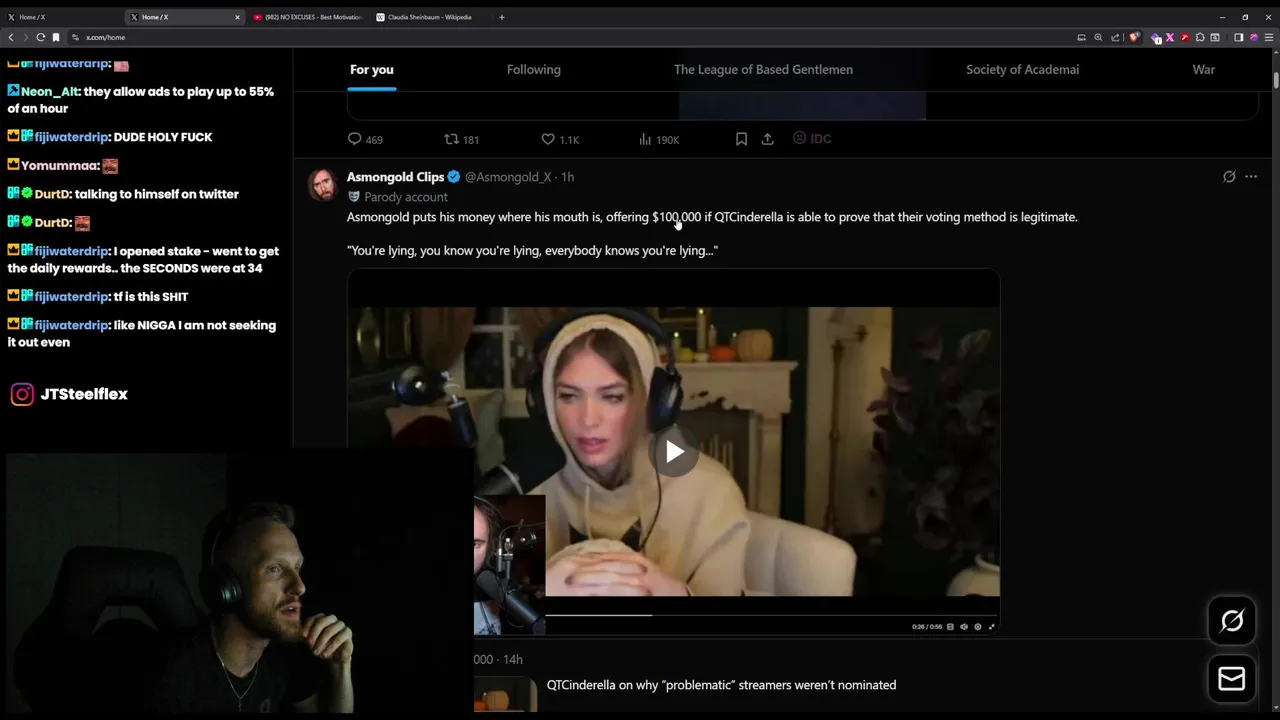
Task: Open the 14h timestamp of quoted post
Action: 513,659
